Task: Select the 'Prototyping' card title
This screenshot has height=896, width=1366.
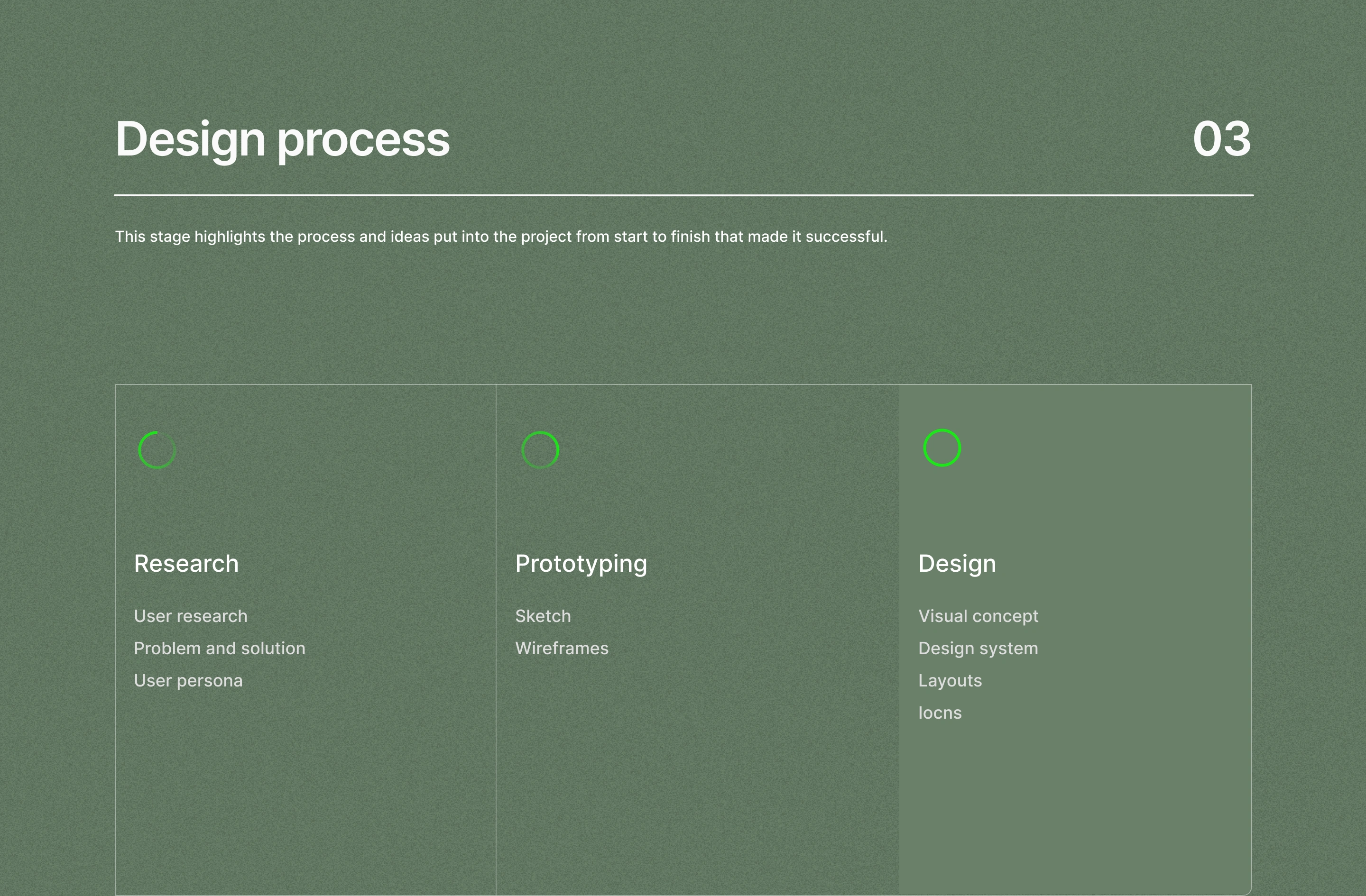Action: pos(581,565)
